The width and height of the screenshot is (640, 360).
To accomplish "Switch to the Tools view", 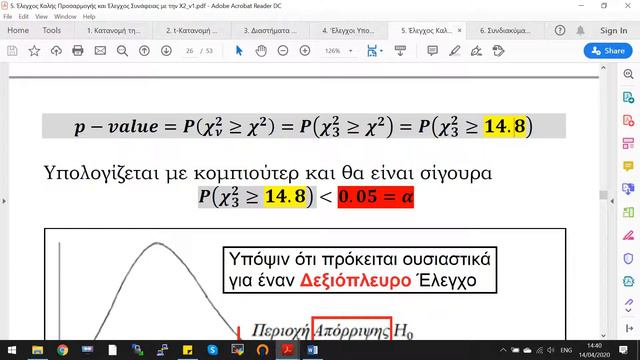I will click(x=52, y=31).
